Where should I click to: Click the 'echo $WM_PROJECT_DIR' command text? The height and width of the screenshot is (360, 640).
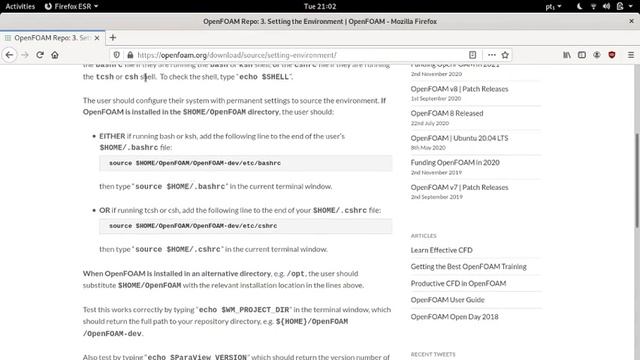(x=244, y=310)
